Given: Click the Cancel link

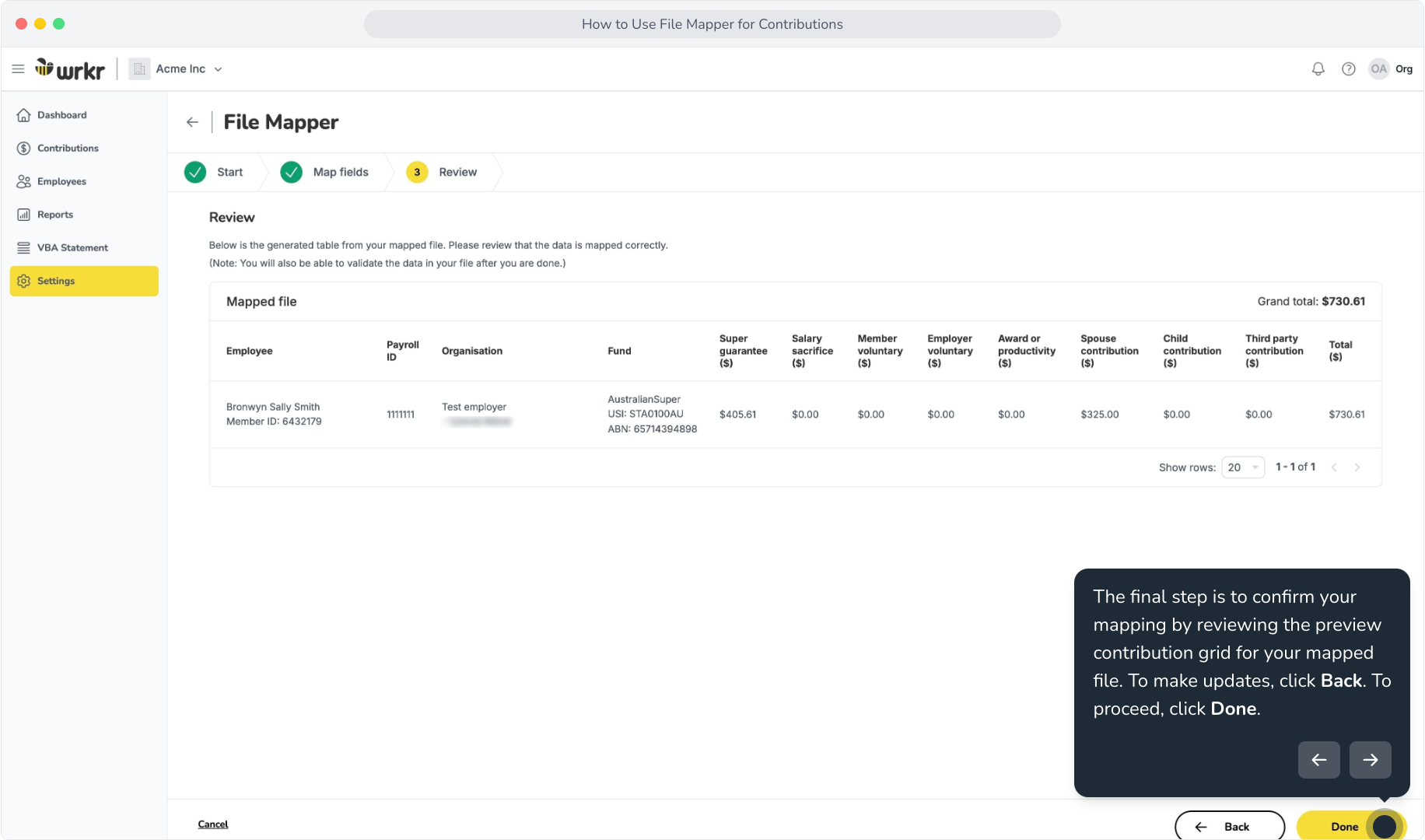Looking at the screenshot, I should 213,824.
